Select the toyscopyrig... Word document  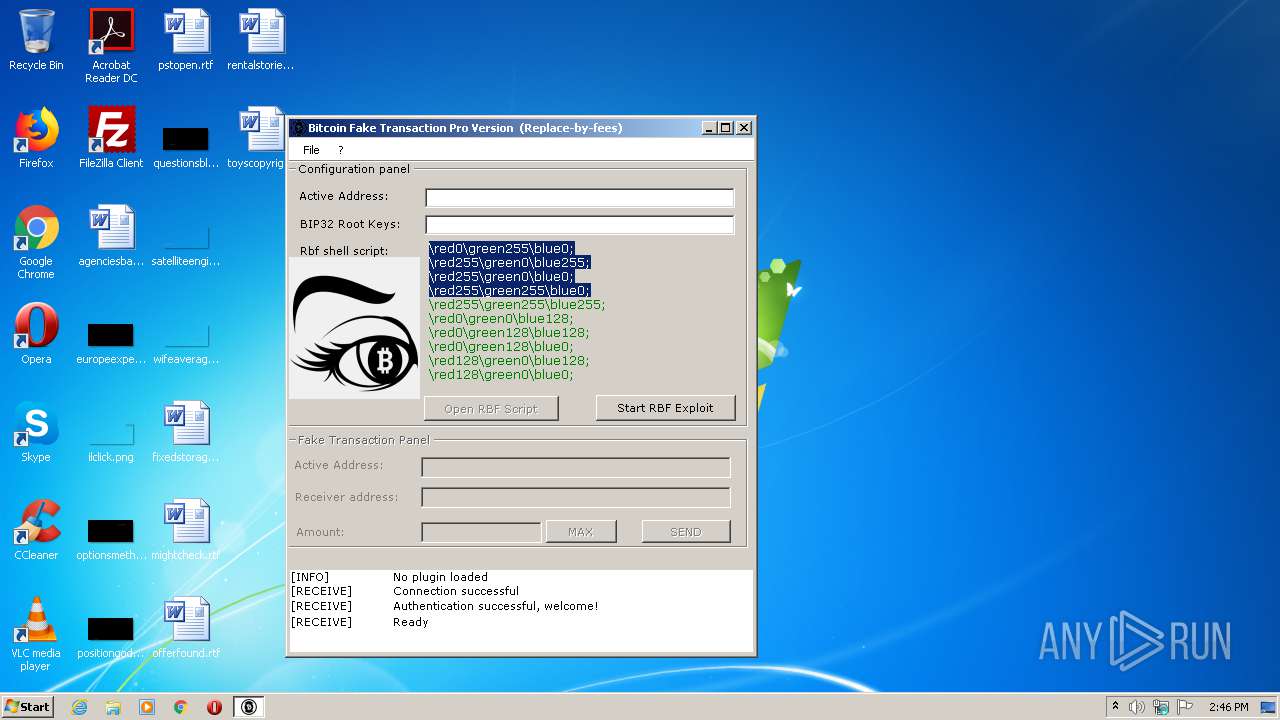point(258,138)
